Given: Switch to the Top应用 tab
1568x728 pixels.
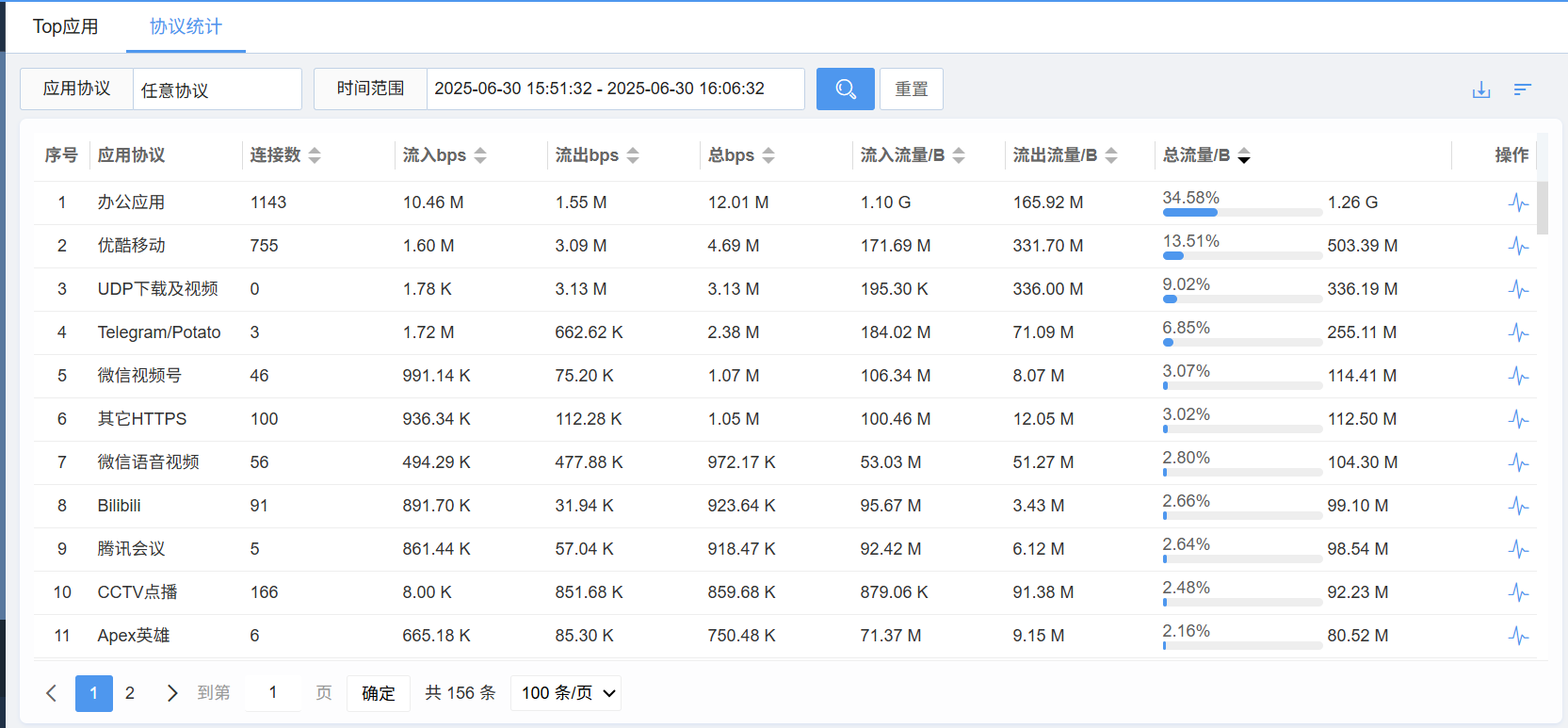Looking at the screenshot, I should click(65, 26).
